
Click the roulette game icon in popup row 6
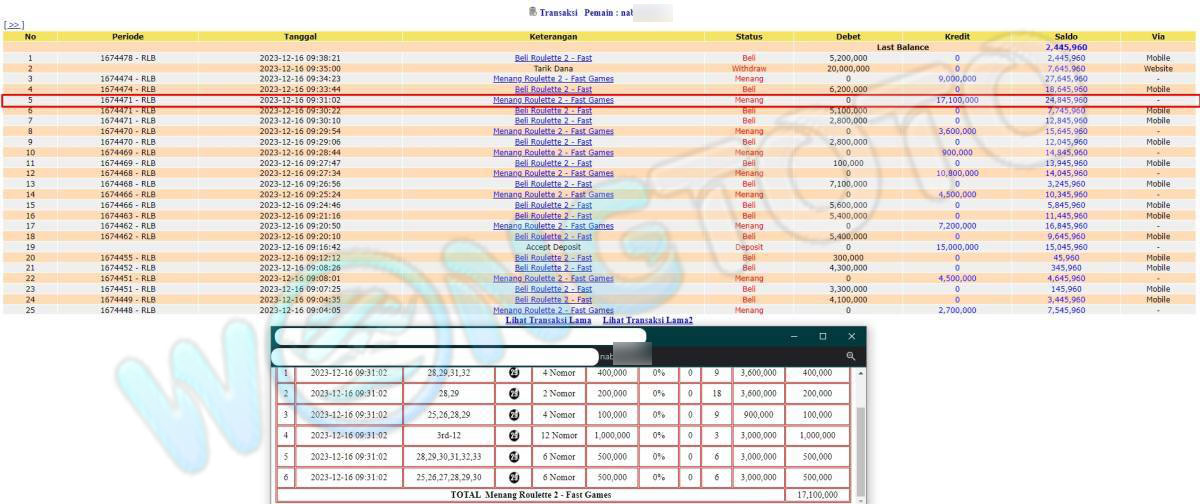514,477
